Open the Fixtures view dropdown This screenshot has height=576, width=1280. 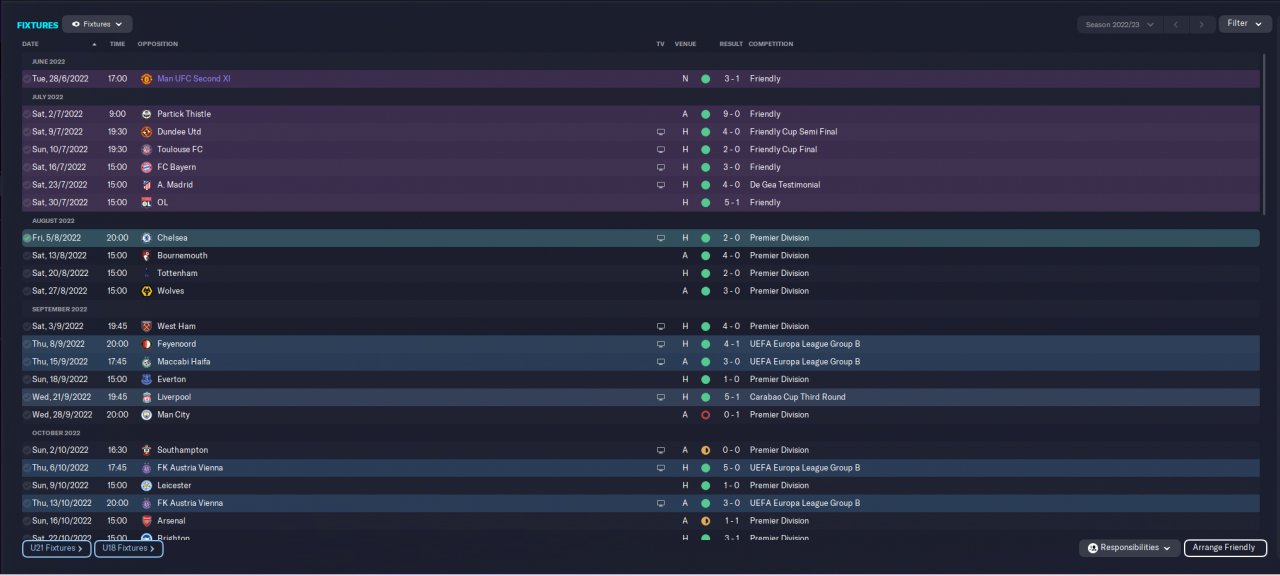(x=97, y=24)
